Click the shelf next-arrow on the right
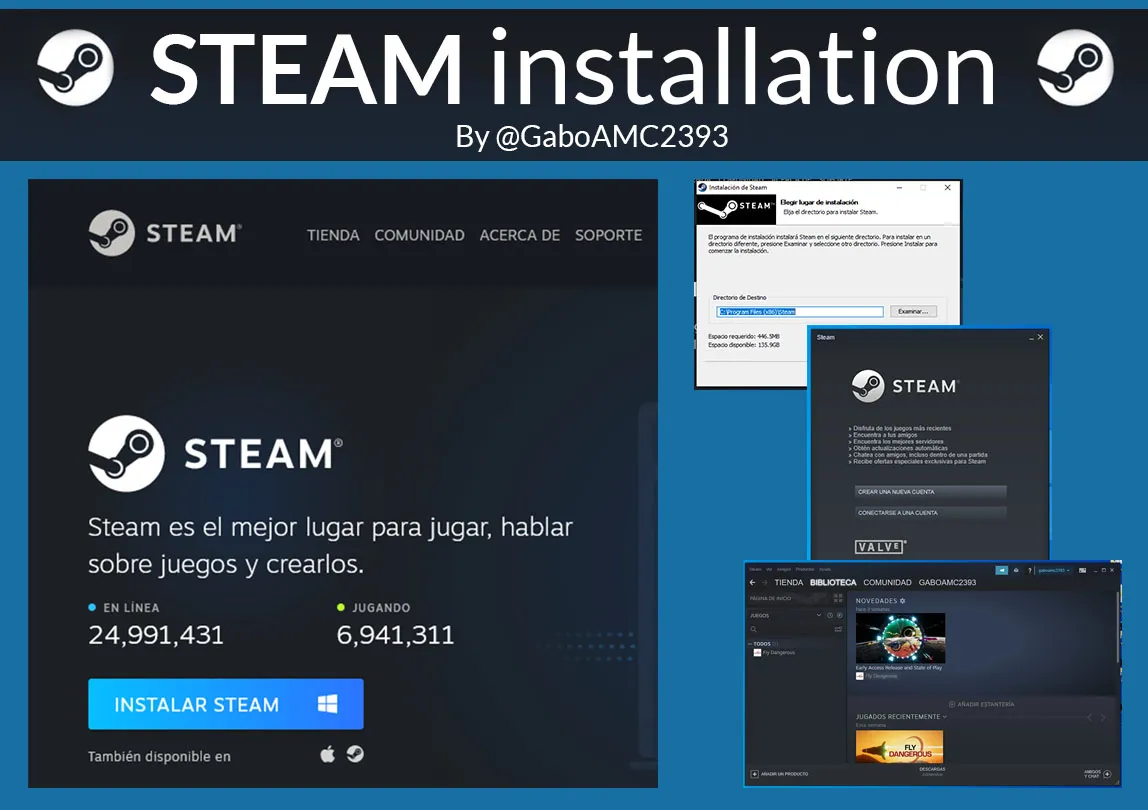 [1103, 717]
